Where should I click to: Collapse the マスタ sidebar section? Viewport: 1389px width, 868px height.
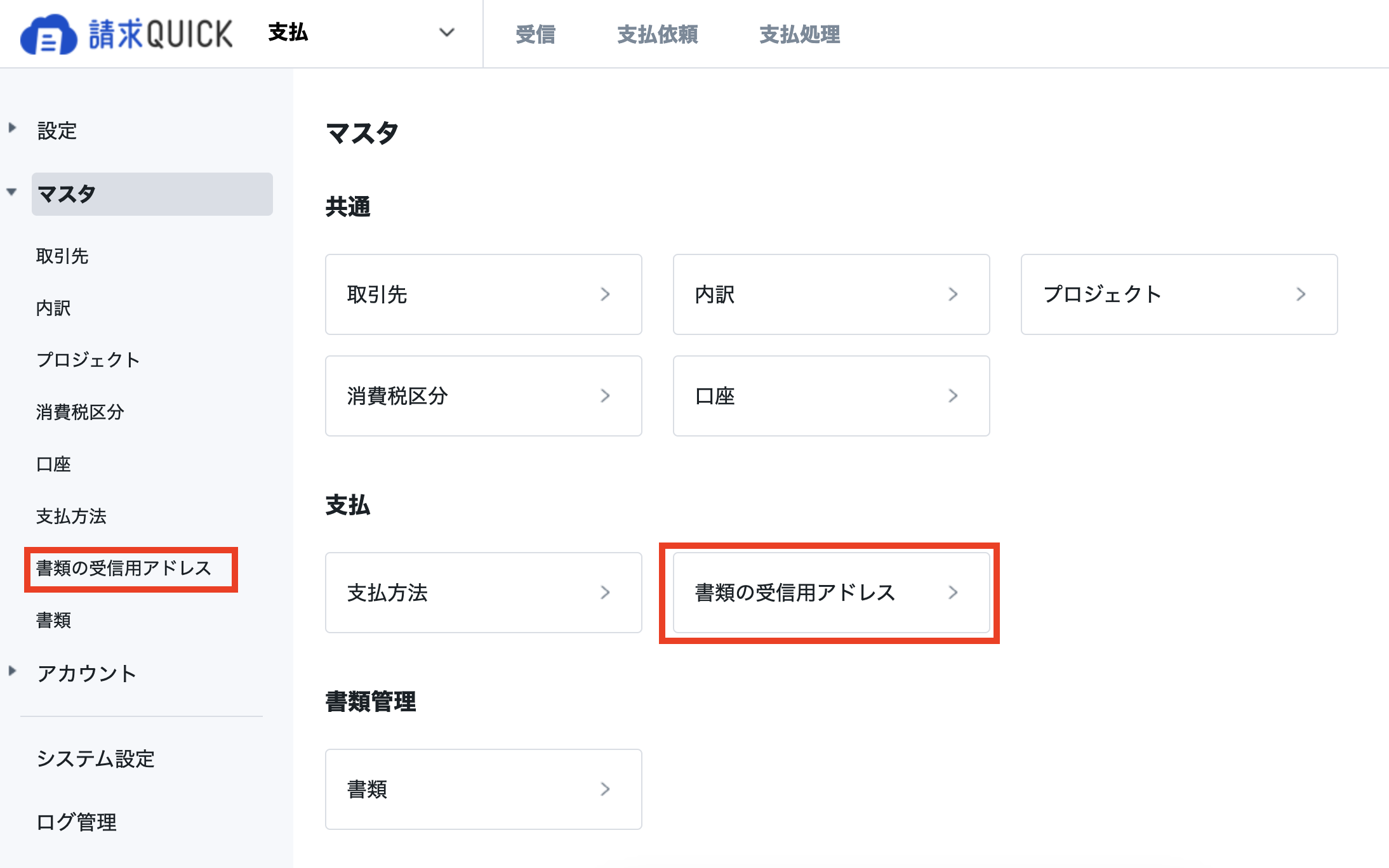12,192
